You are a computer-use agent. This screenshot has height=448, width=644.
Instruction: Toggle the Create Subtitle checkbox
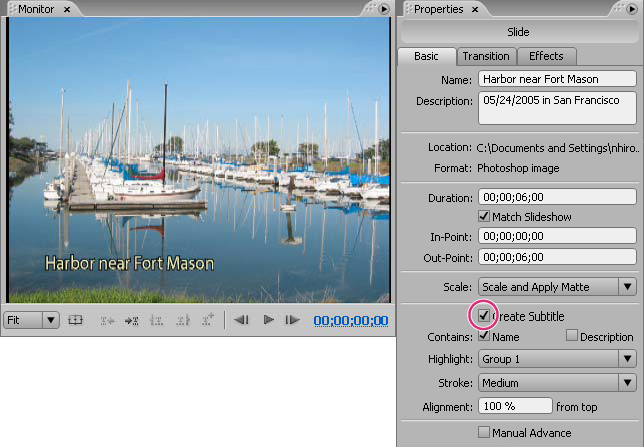[484, 316]
